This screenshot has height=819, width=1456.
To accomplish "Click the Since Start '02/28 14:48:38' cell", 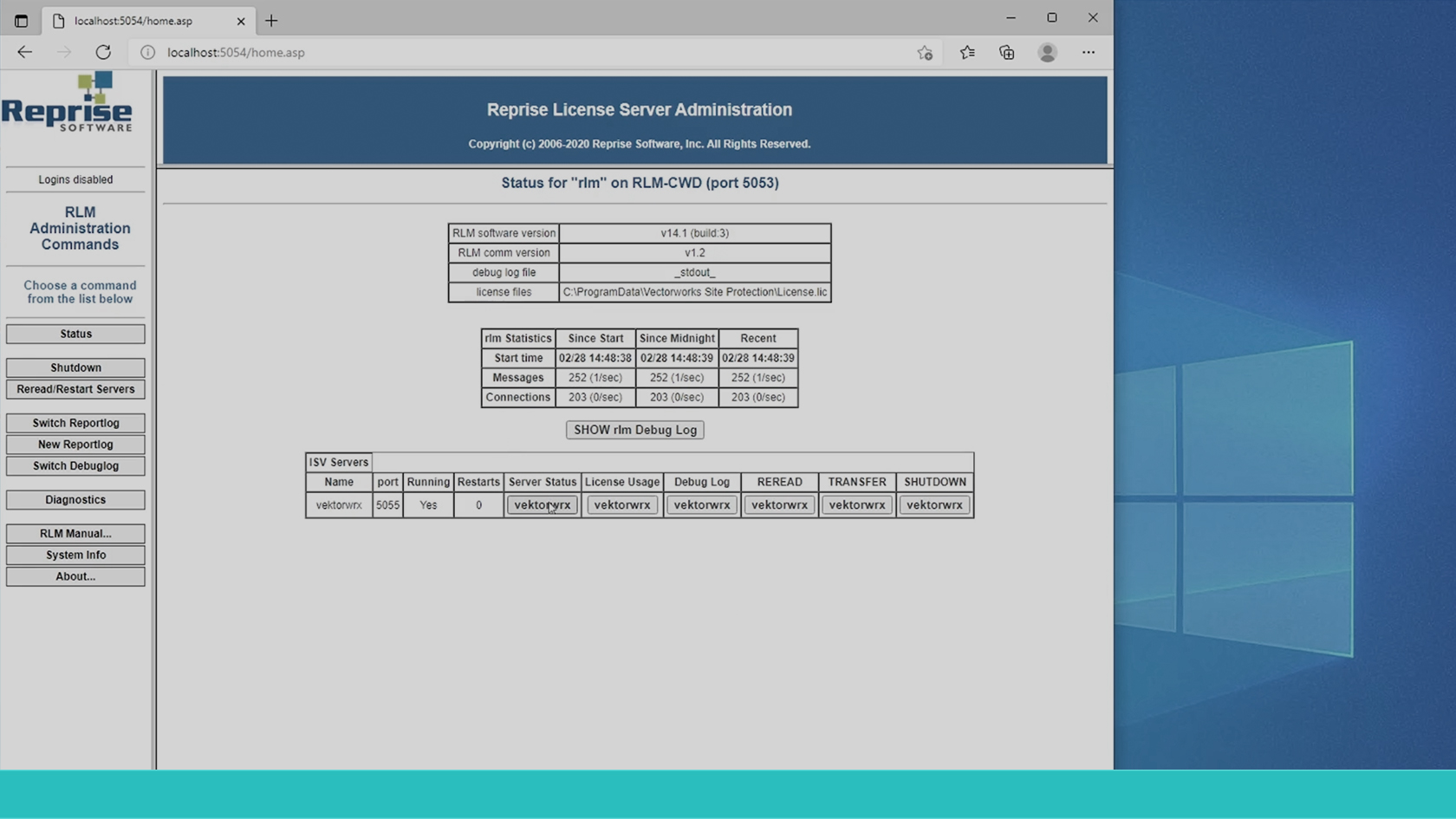I will click(595, 358).
